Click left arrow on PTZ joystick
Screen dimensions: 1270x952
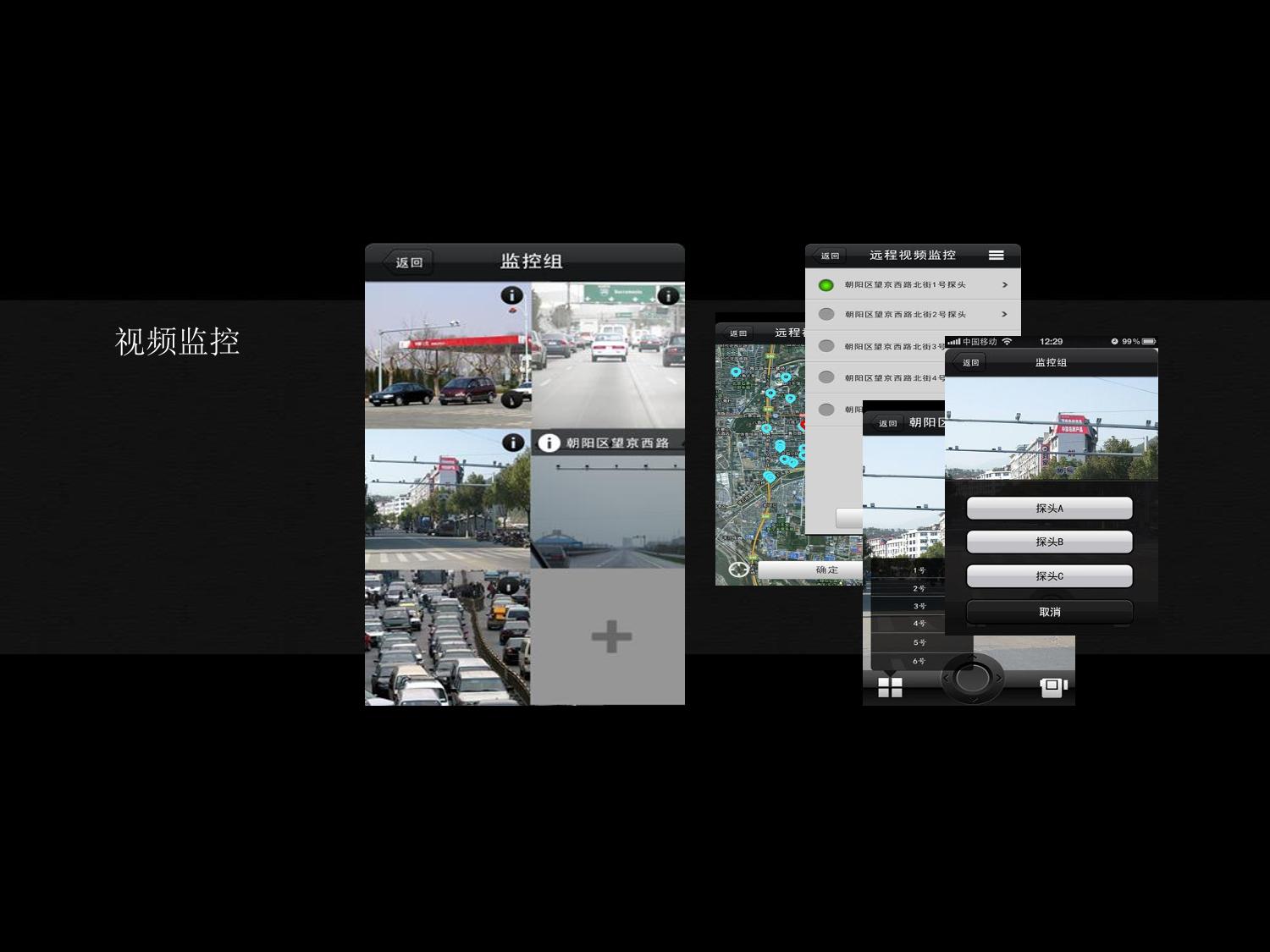947,678
